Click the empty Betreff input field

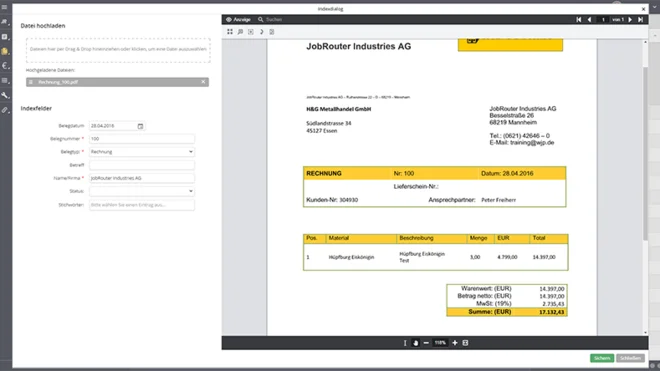point(142,165)
